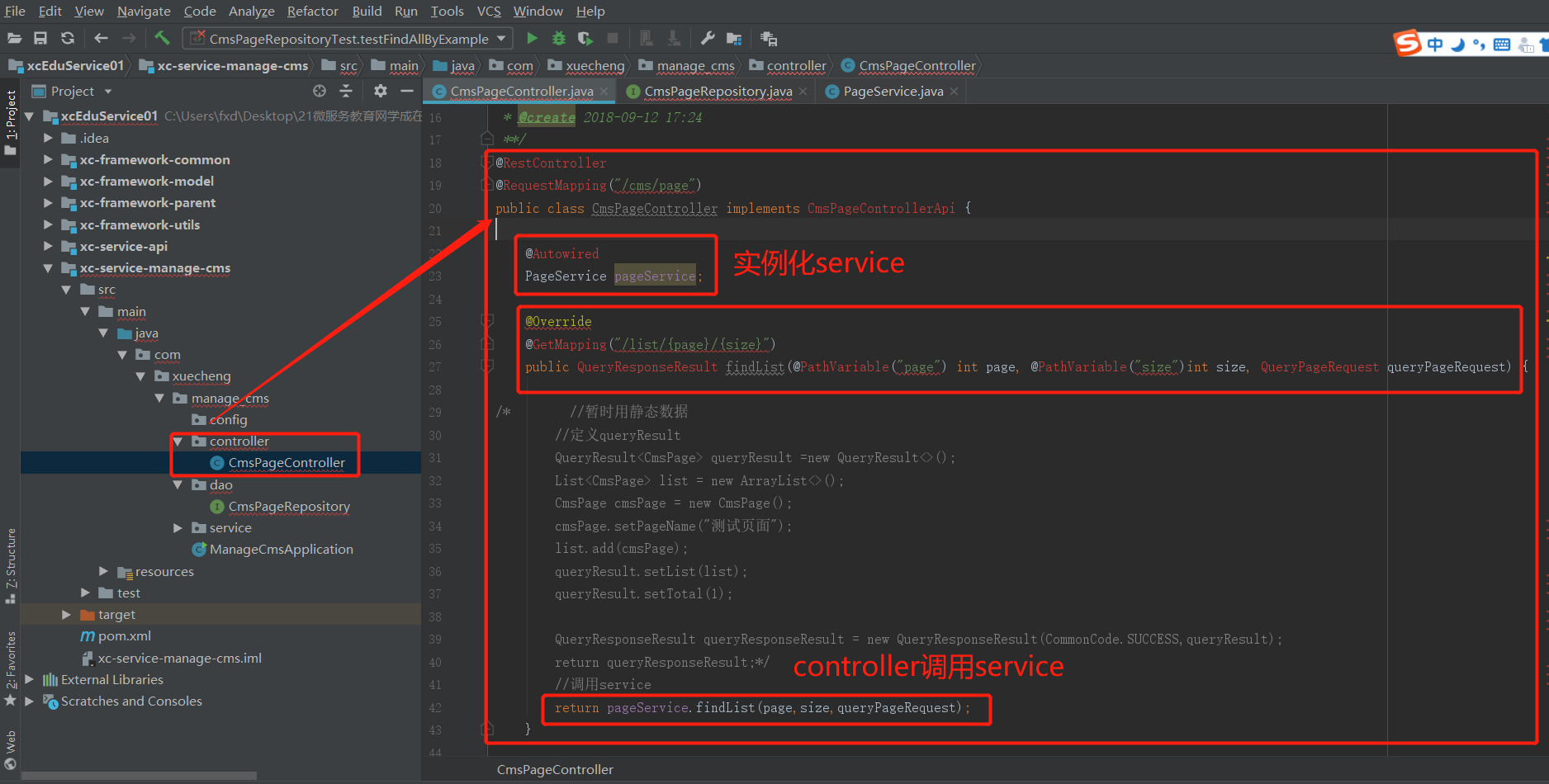Screen dimensions: 1549x784
Task: Open the VCS menu
Action: point(489,11)
